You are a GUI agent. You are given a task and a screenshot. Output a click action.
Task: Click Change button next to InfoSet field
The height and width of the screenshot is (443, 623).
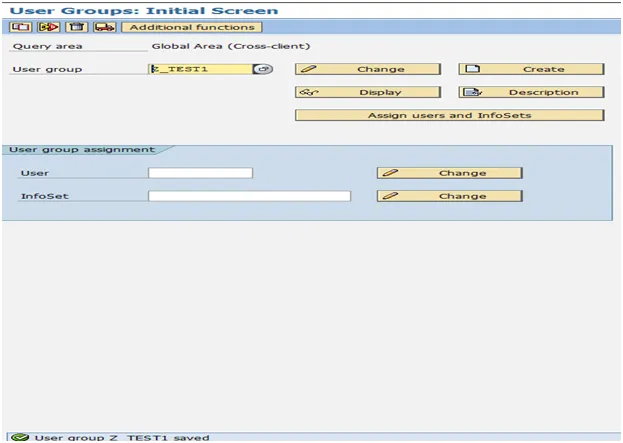[449, 196]
